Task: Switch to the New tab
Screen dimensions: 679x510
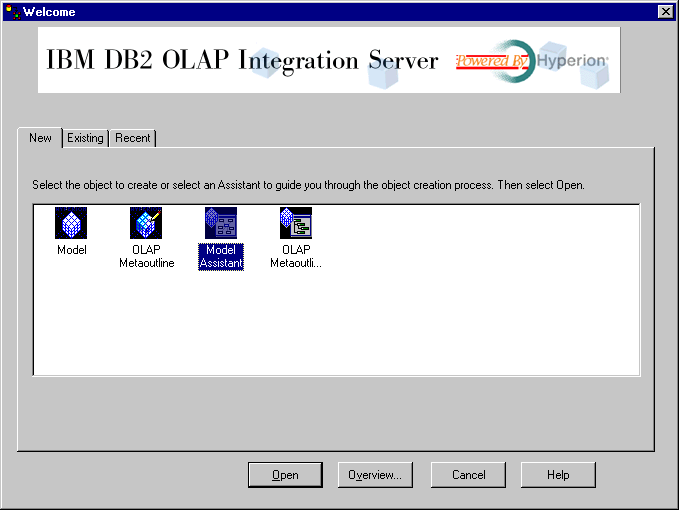Action: point(40,138)
